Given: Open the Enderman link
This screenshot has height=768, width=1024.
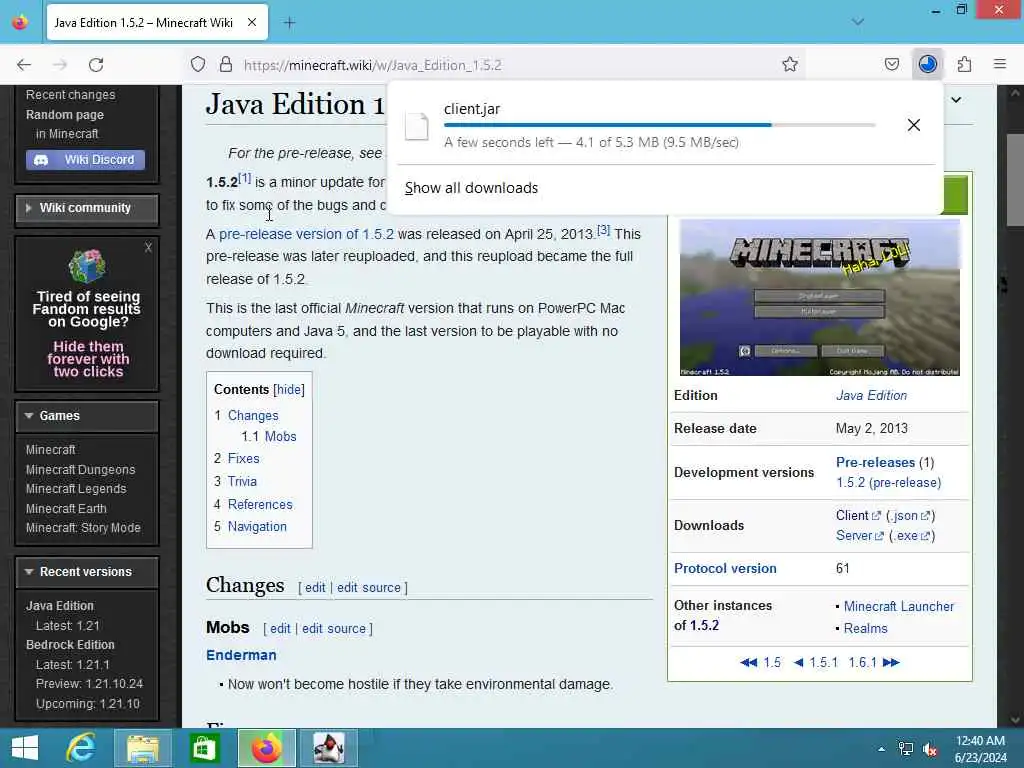Looking at the screenshot, I should [x=241, y=655].
